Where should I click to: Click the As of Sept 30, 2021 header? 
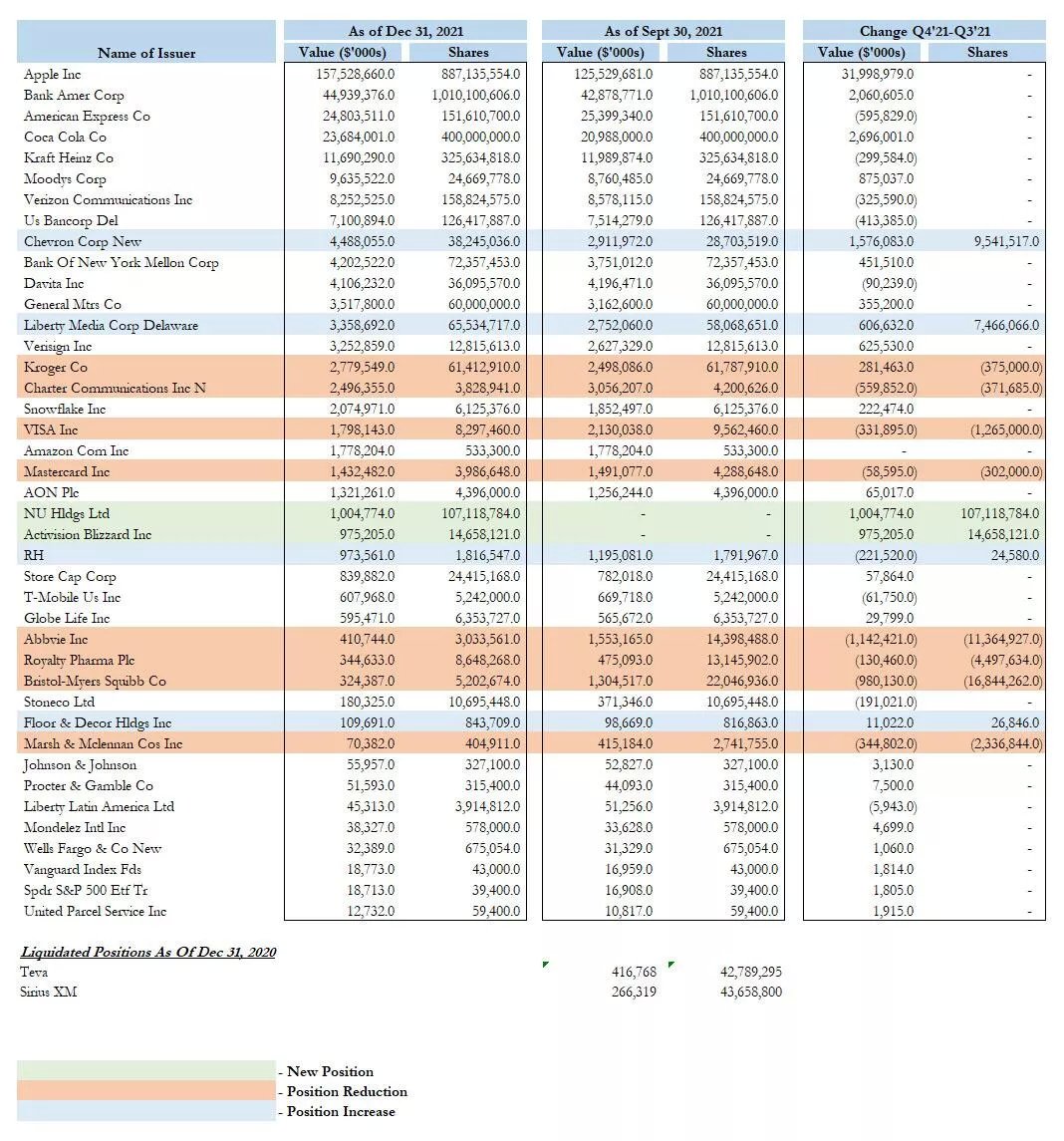pyautogui.click(x=664, y=31)
